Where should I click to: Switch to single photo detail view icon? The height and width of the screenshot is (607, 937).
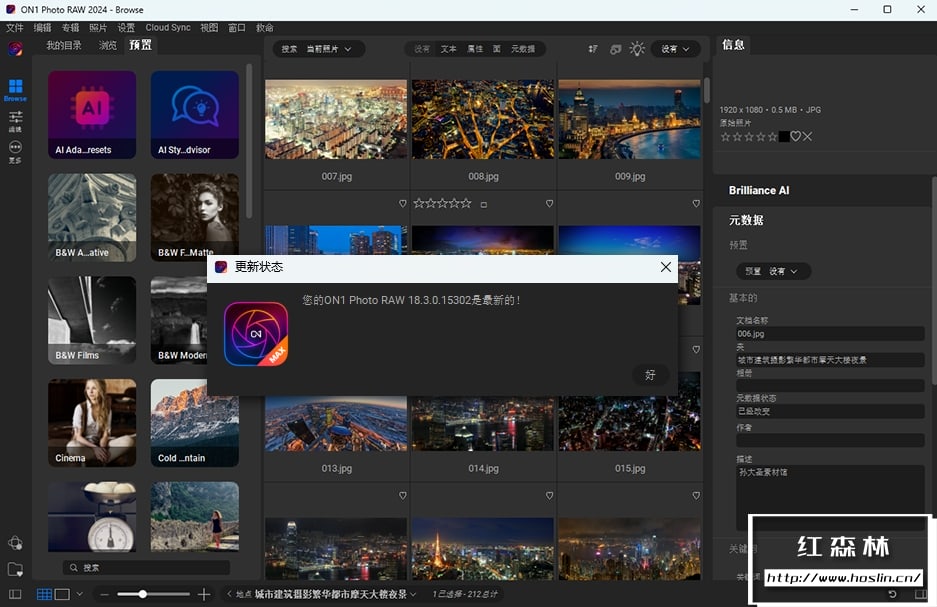[x=62, y=594]
